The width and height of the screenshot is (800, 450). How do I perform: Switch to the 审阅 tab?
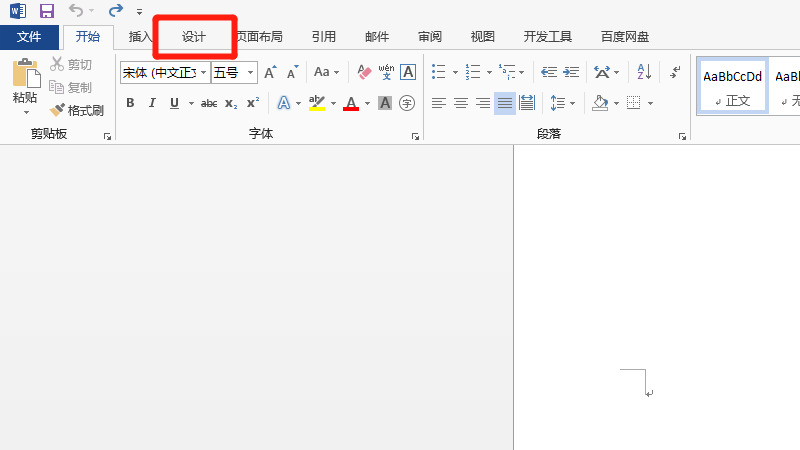pos(430,37)
